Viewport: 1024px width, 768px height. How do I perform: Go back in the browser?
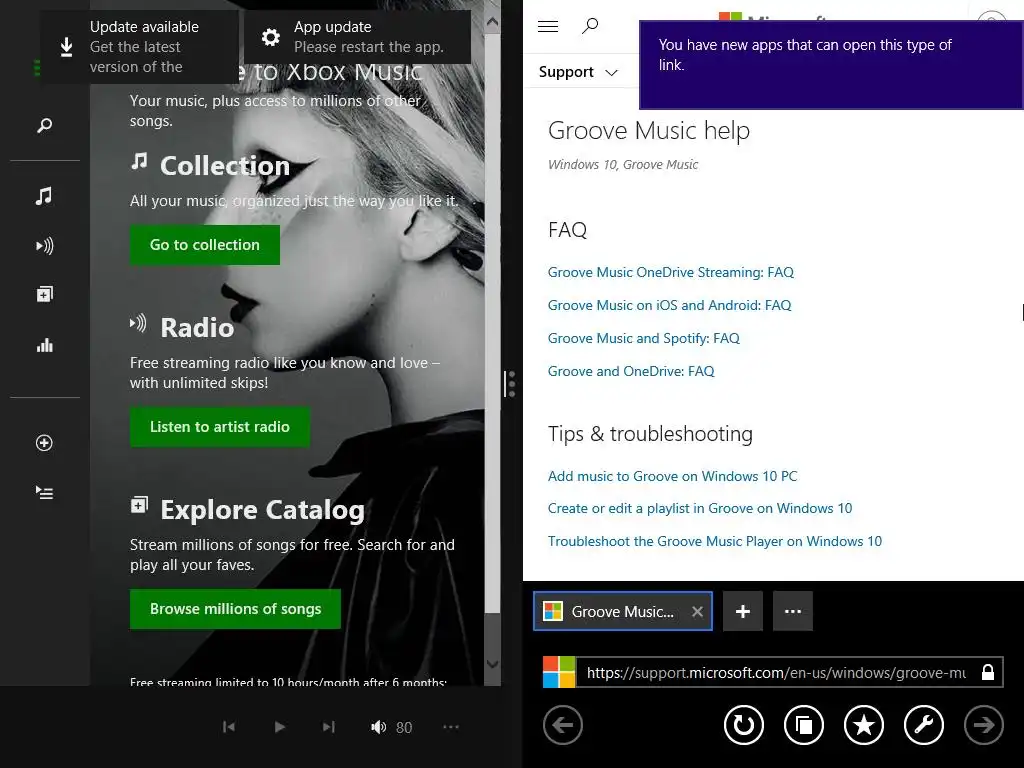point(562,725)
